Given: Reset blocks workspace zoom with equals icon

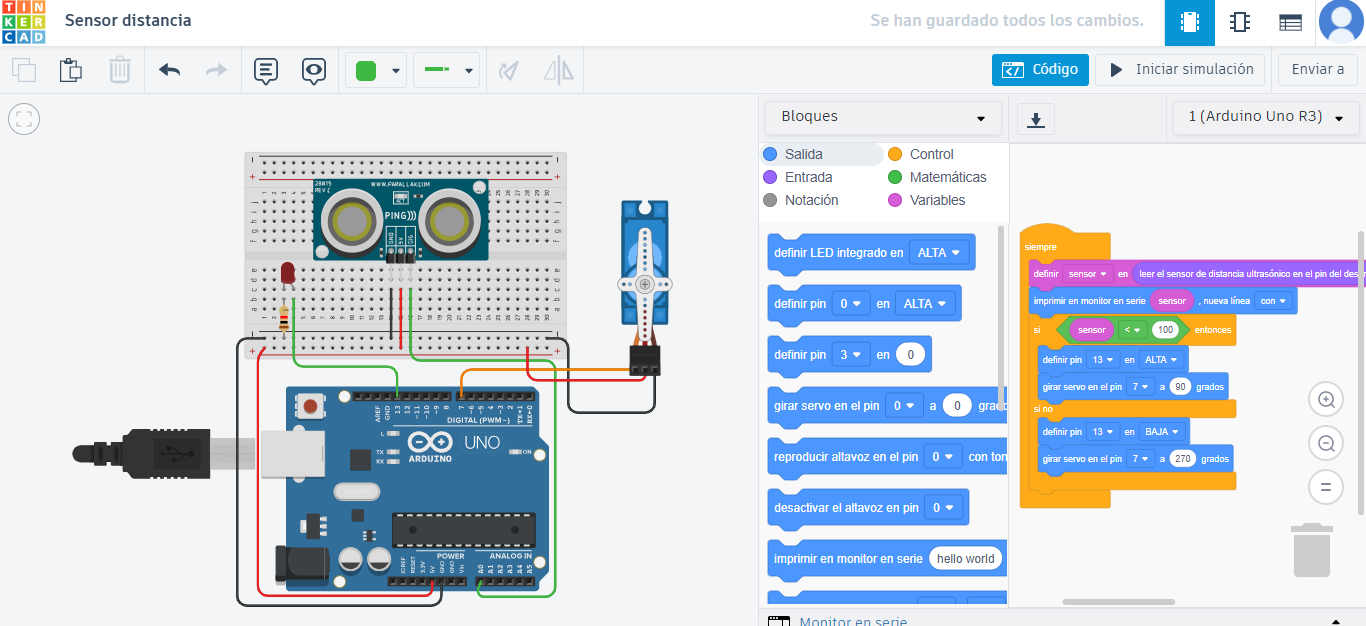Looking at the screenshot, I should coord(1326,487).
